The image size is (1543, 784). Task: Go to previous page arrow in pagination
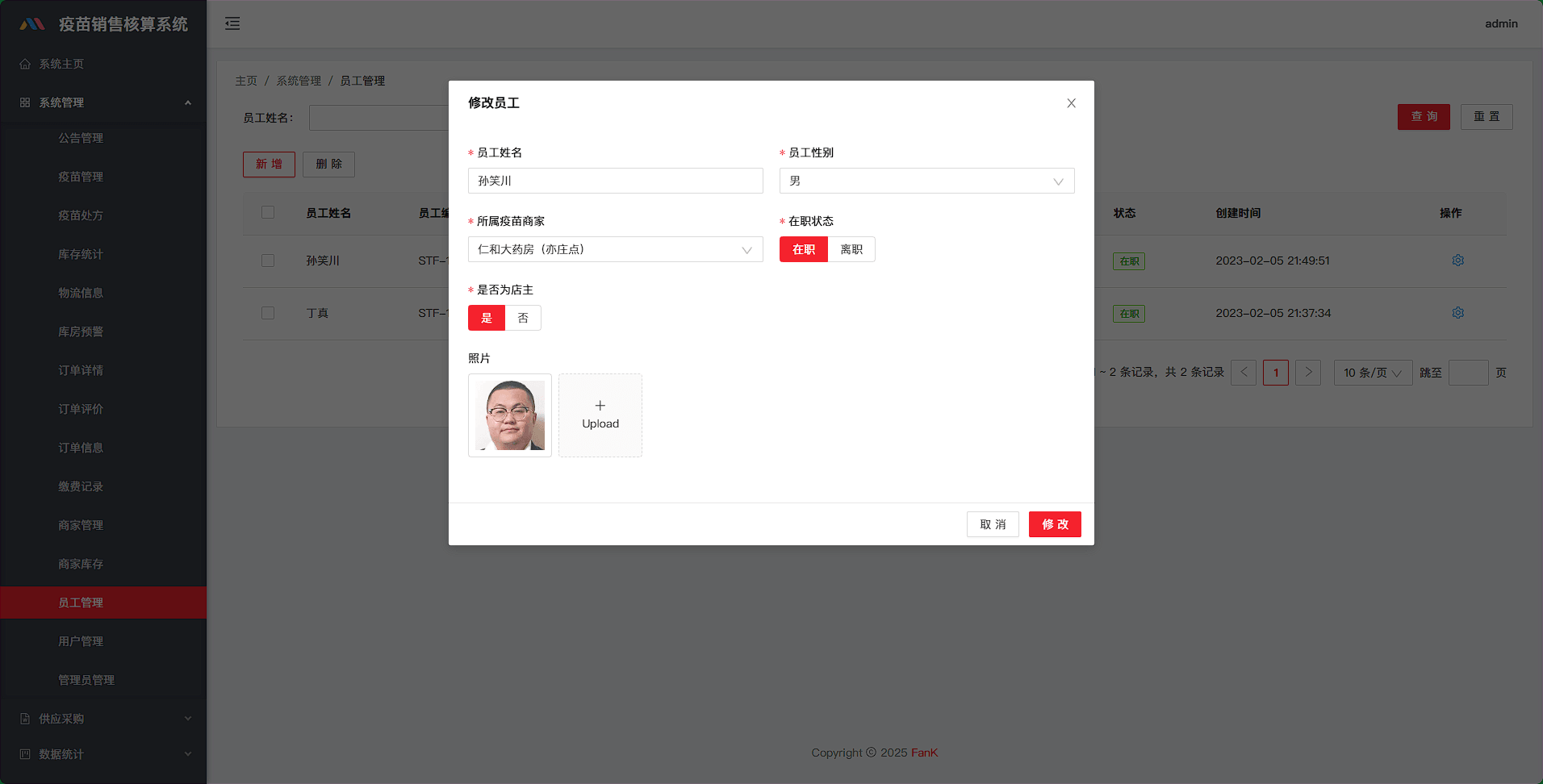[x=1244, y=372]
